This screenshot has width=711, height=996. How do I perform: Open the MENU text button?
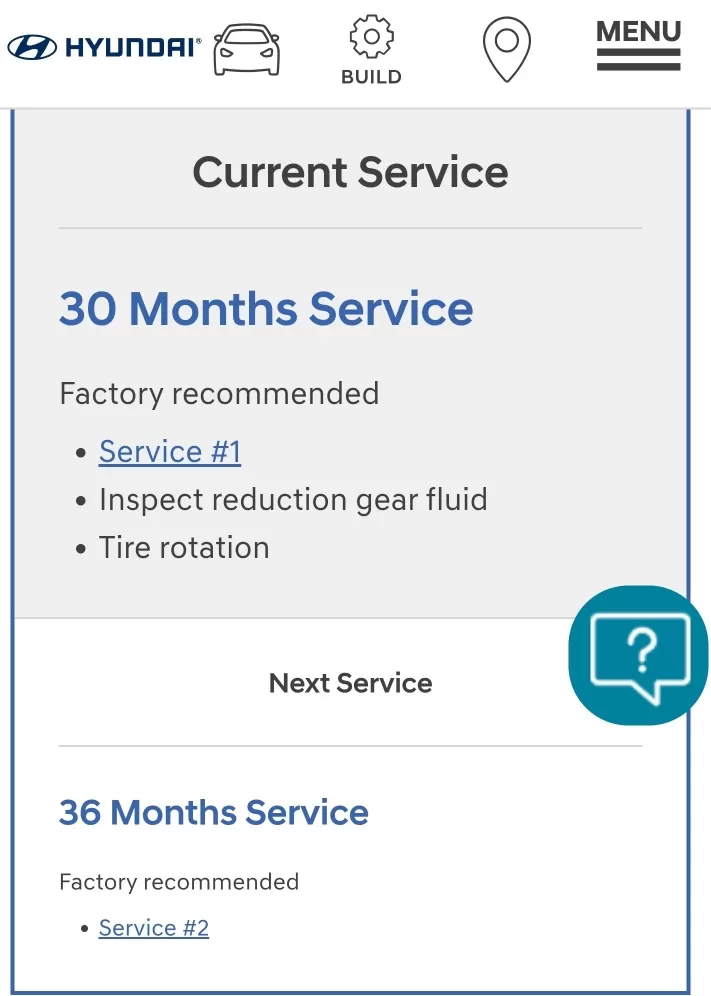(638, 31)
